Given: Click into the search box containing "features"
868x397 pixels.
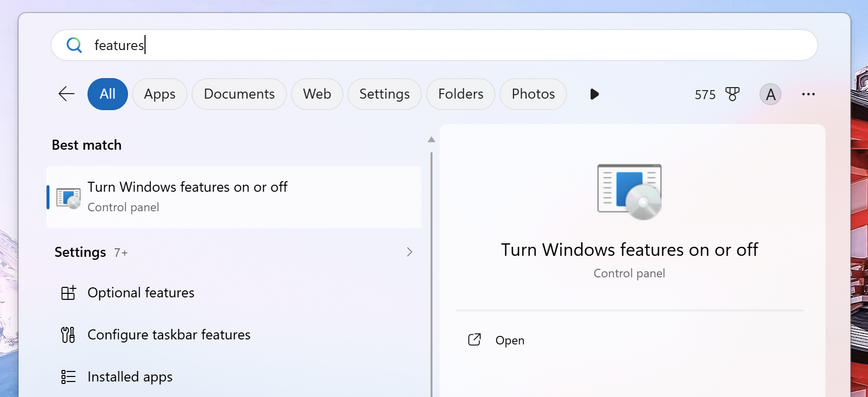Looking at the screenshot, I should coord(434,45).
